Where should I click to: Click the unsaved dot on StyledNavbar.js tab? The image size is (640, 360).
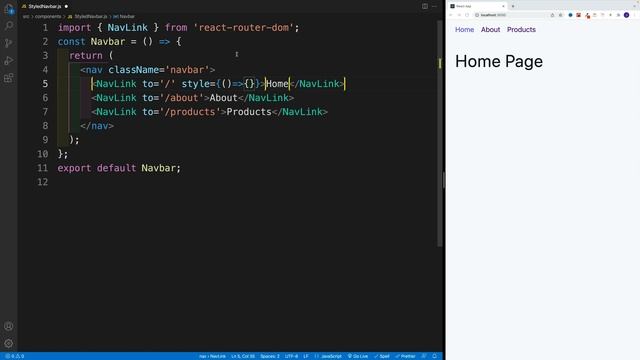66,7
